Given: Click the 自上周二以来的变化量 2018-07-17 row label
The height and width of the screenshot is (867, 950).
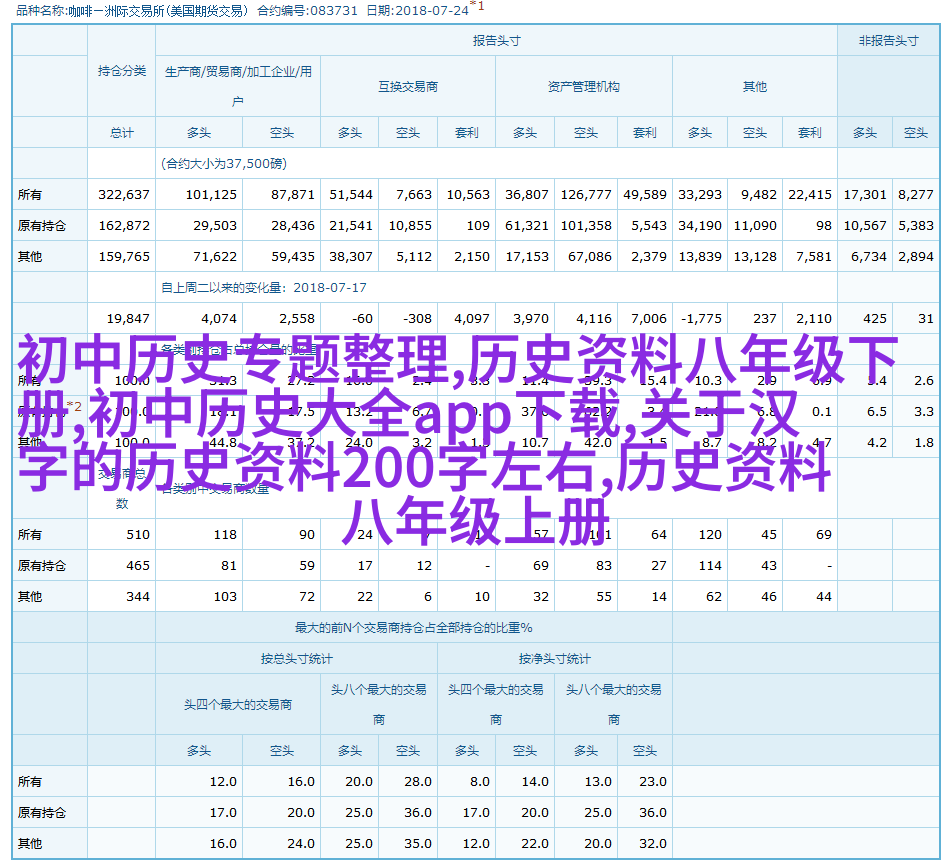Looking at the screenshot, I should click(264, 288).
